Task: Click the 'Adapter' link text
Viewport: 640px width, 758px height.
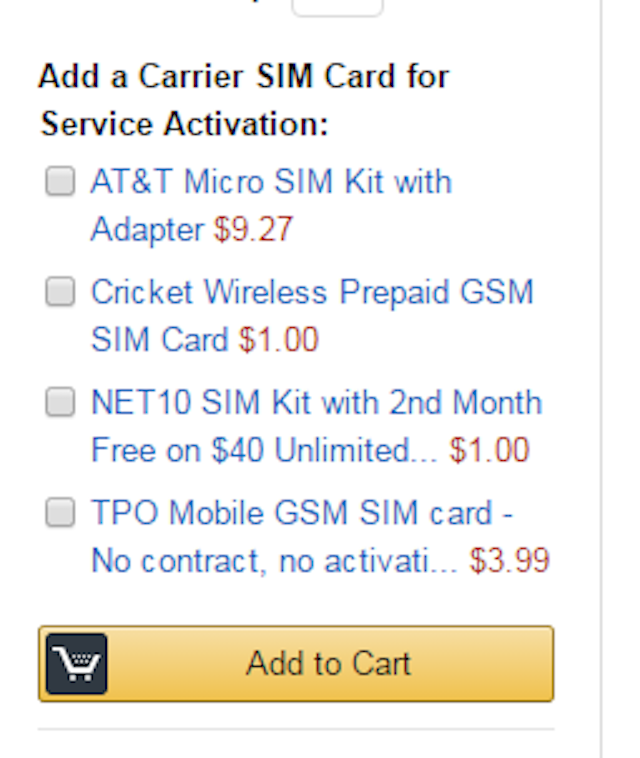Action: [147, 230]
